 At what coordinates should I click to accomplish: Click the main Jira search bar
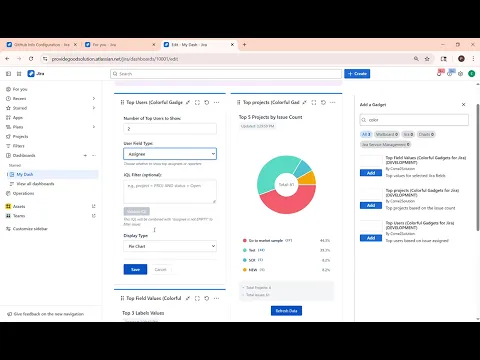(x=226, y=74)
